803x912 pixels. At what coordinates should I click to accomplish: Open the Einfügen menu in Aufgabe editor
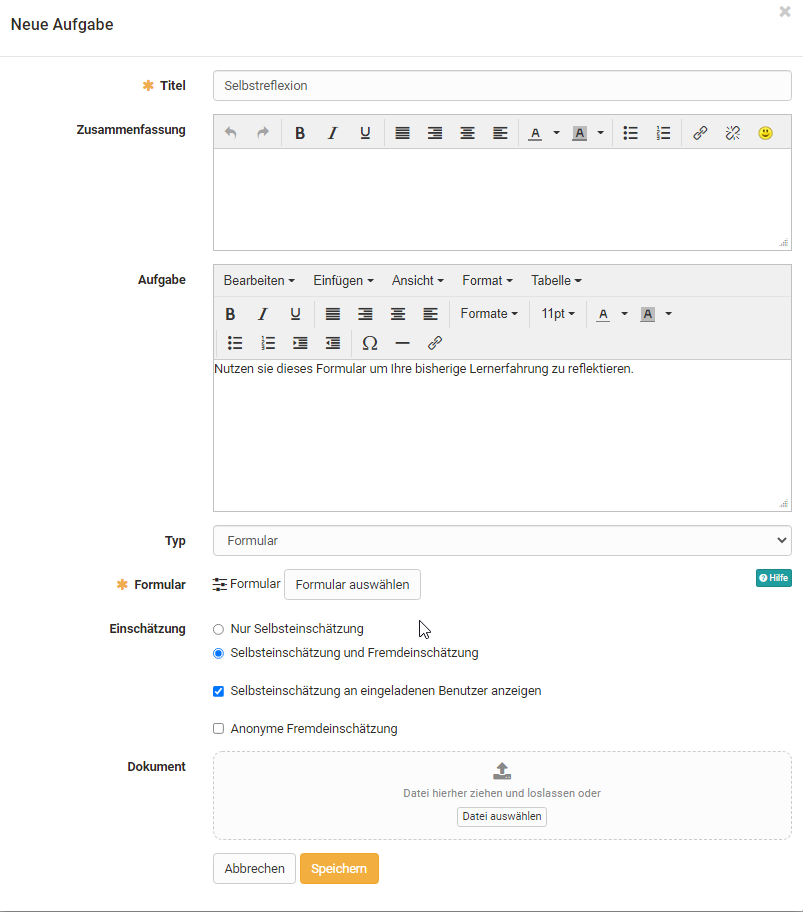point(343,280)
